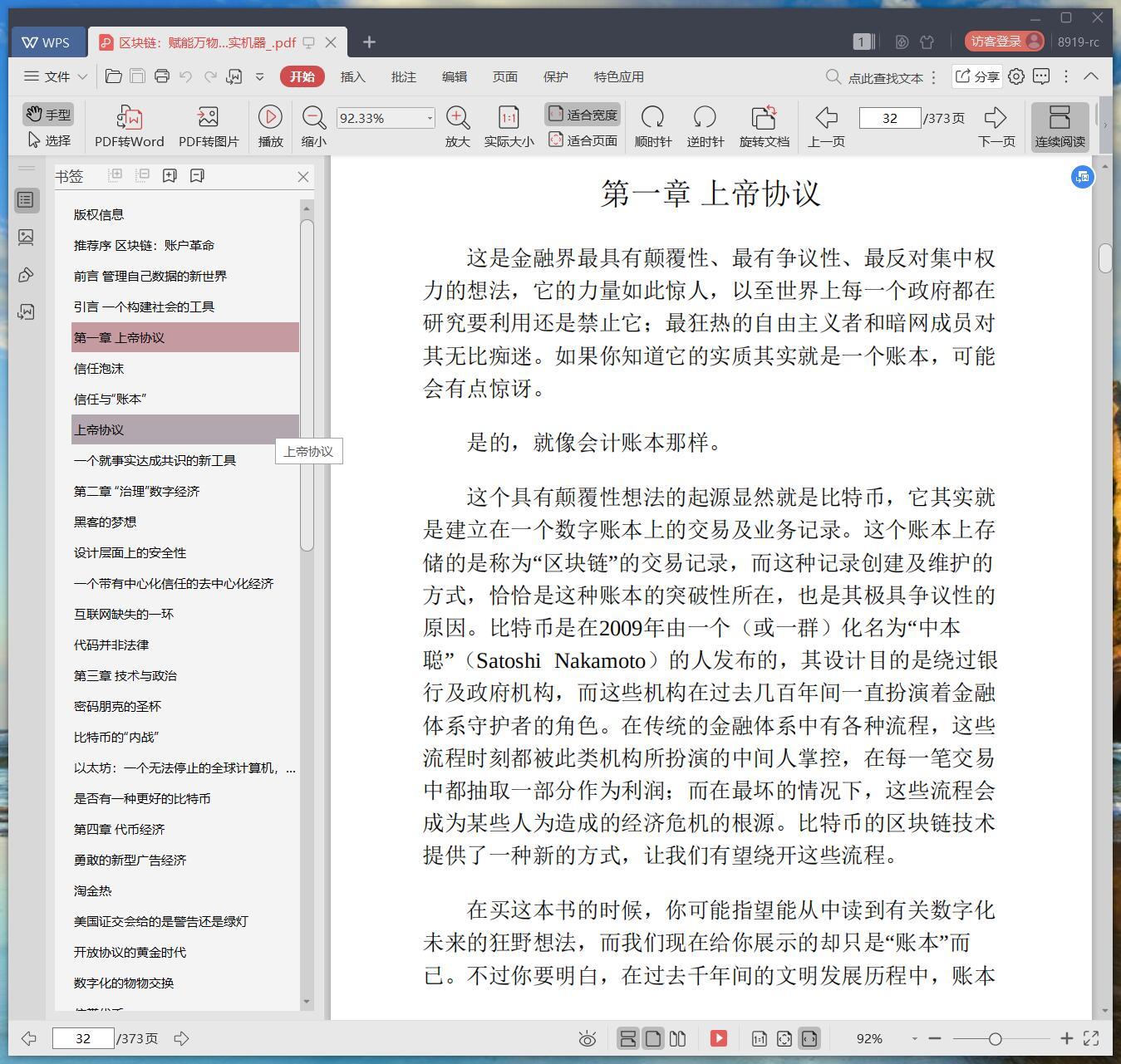Set view to actual size (实际大小)
Screen dimensions: 1121x1064
[509, 126]
